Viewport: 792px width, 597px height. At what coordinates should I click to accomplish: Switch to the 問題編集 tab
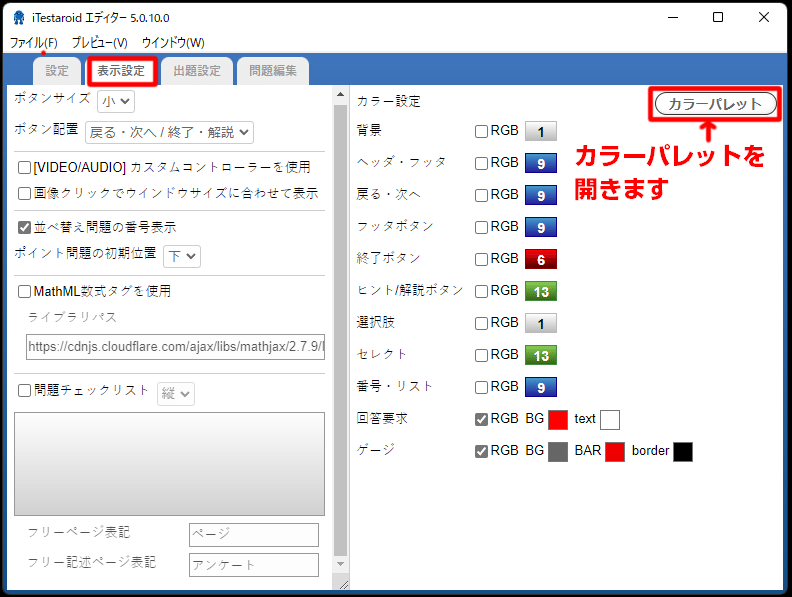[273, 71]
